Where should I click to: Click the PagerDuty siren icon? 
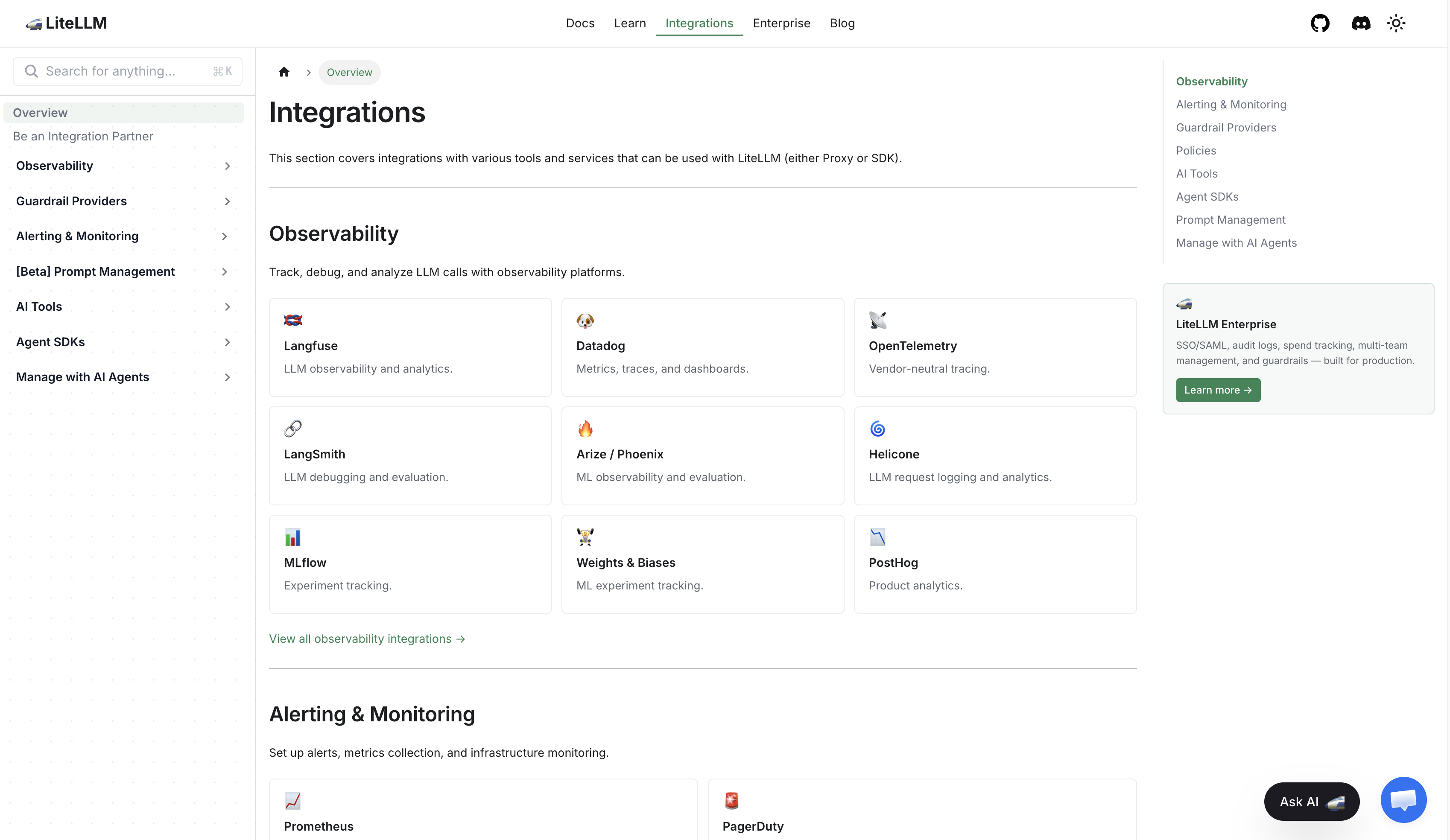731,800
